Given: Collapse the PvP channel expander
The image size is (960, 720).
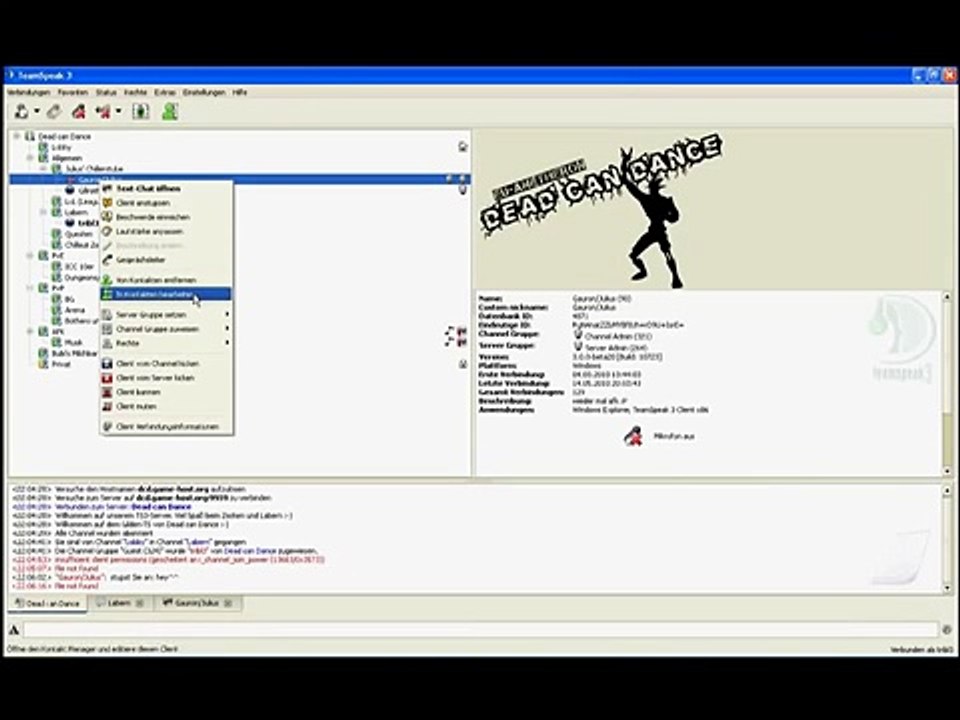Looking at the screenshot, I should [30, 288].
